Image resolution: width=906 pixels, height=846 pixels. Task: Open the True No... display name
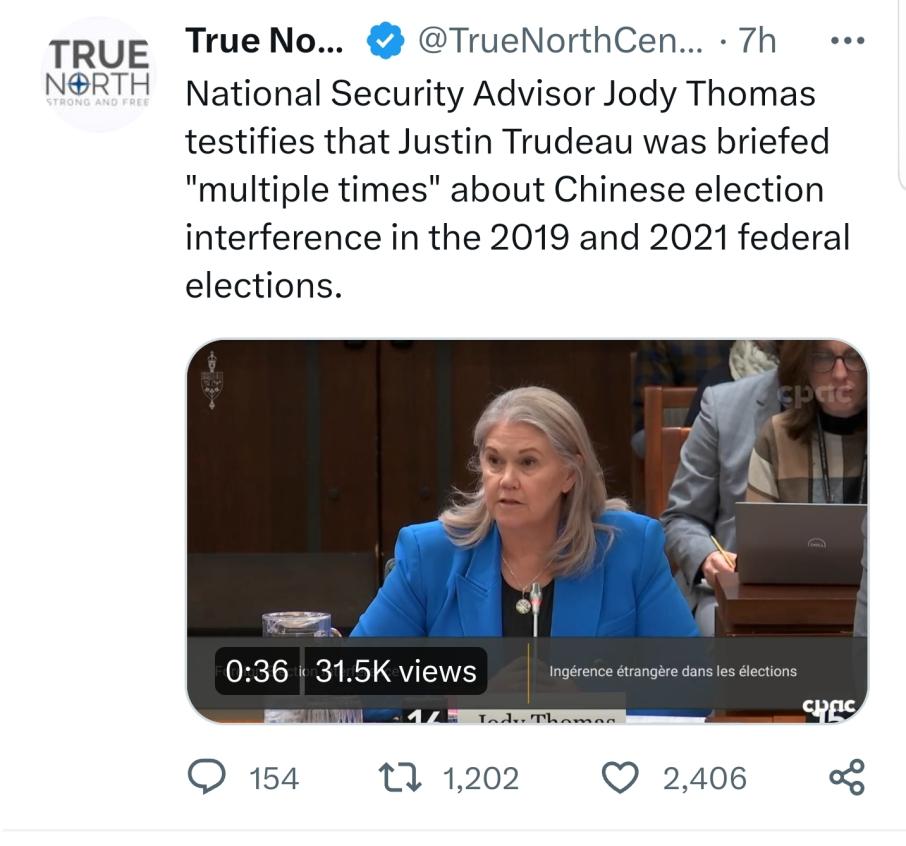265,41
